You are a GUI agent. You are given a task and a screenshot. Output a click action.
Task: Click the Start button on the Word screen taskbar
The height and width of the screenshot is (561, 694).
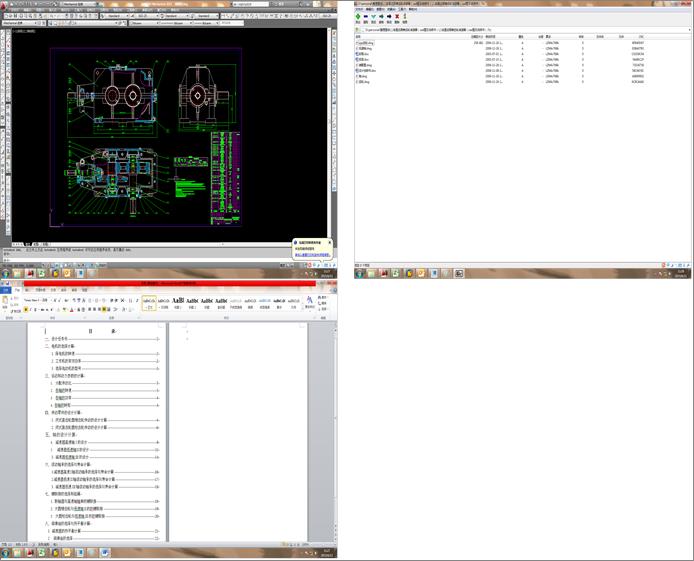coord(5,553)
